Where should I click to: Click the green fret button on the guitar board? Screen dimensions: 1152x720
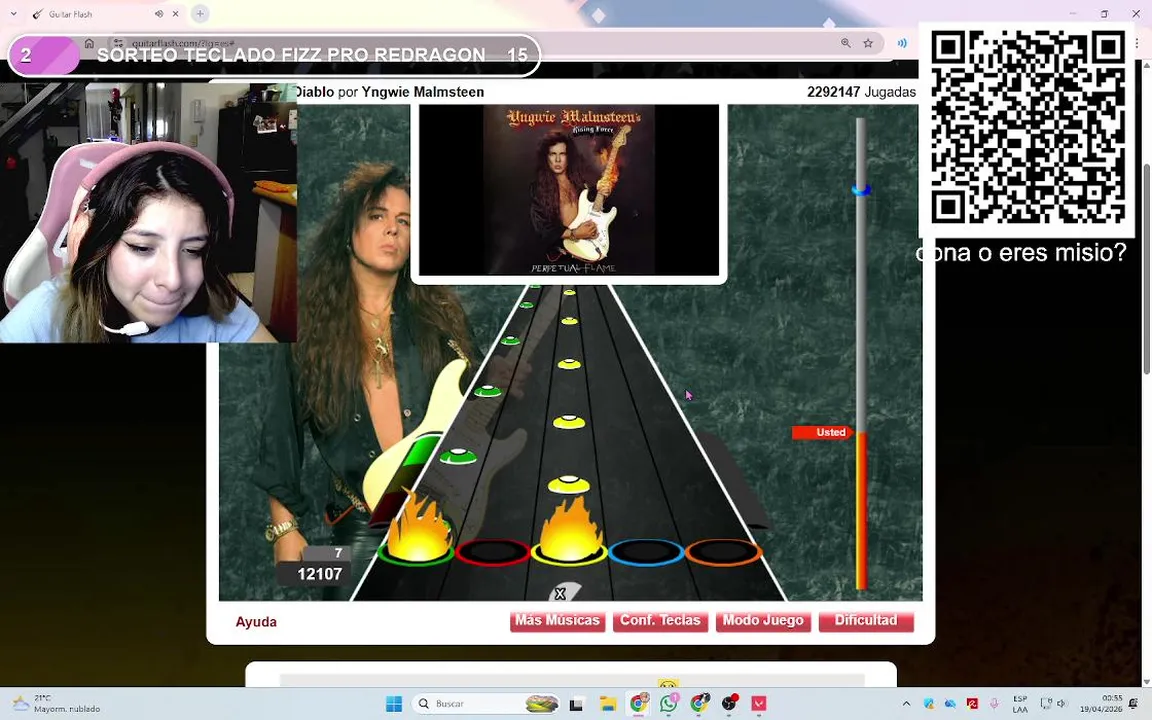416,551
